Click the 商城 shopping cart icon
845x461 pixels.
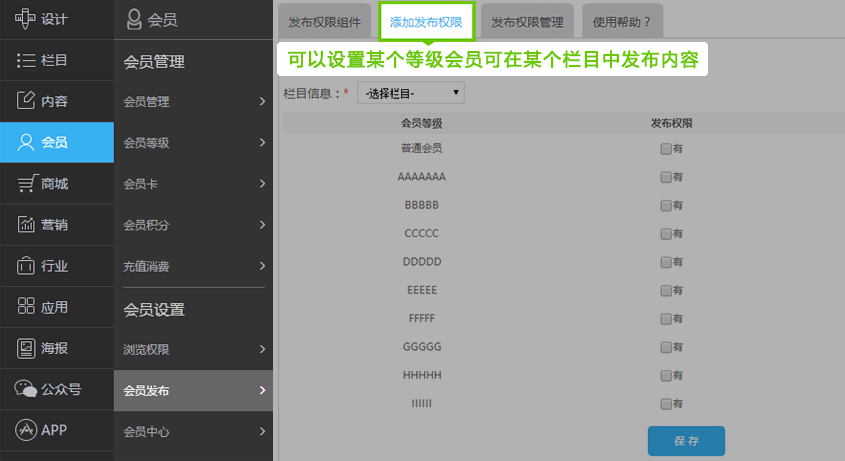pyautogui.click(x=26, y=184)
